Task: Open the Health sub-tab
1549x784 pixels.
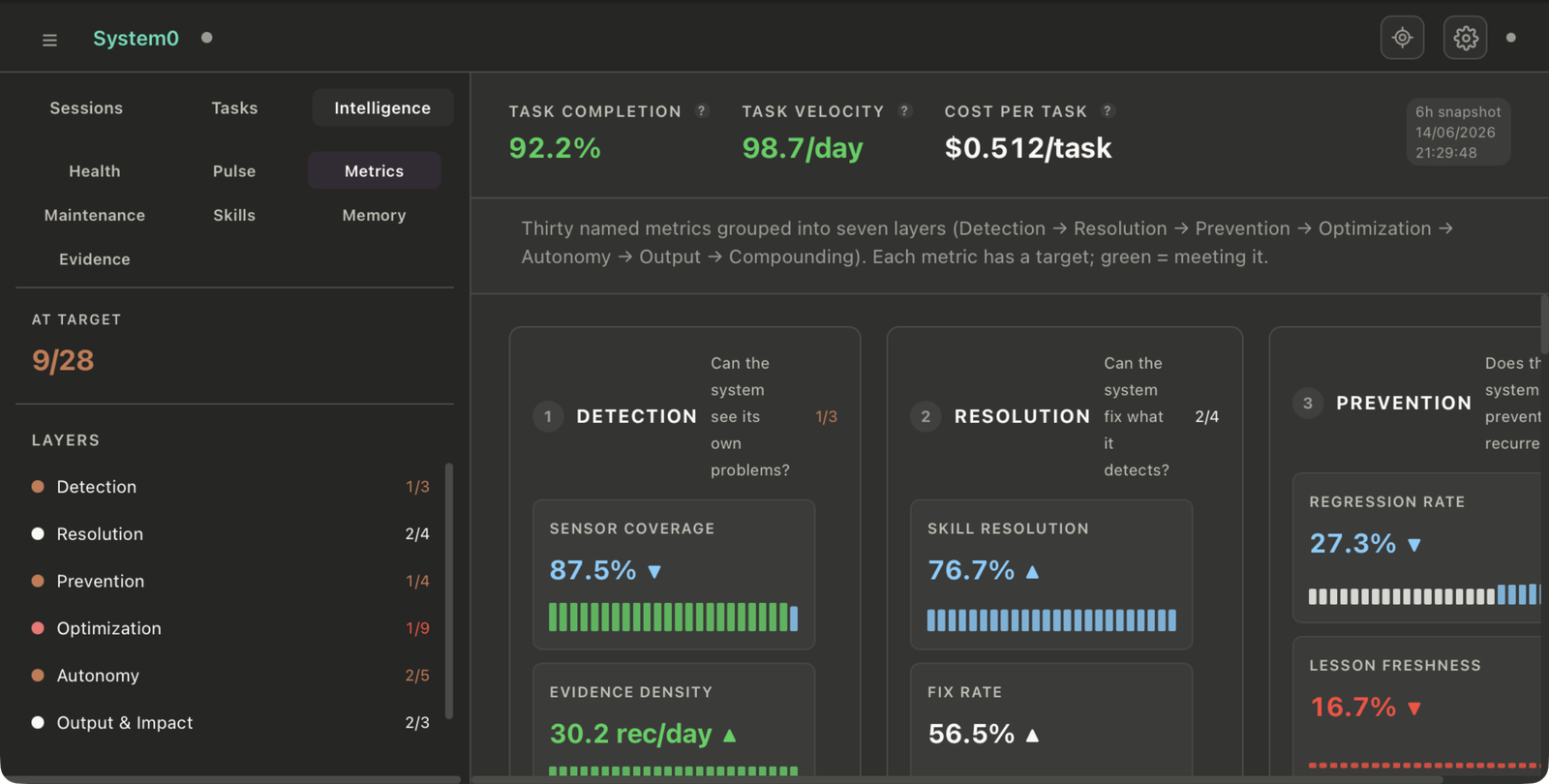Action: pyautogui.click(x=95, y=170)
